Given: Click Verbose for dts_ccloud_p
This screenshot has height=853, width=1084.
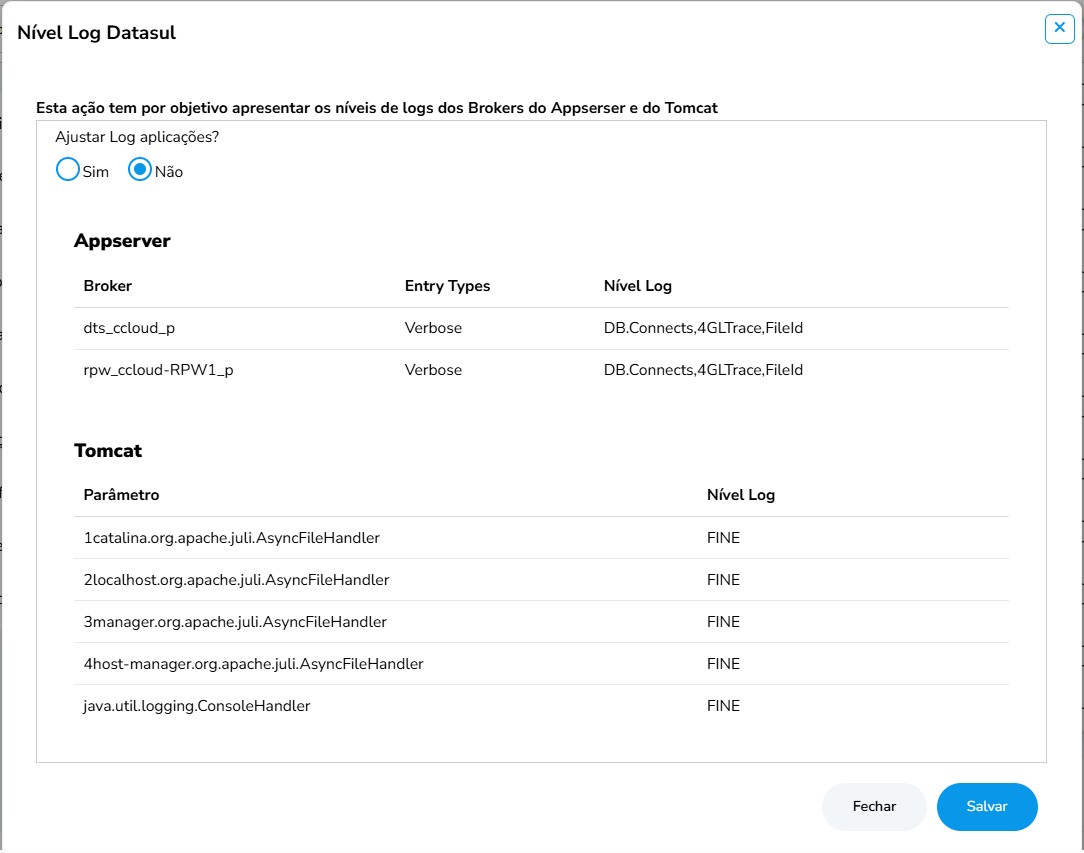Looking at the screenshot, I should 433,328.
